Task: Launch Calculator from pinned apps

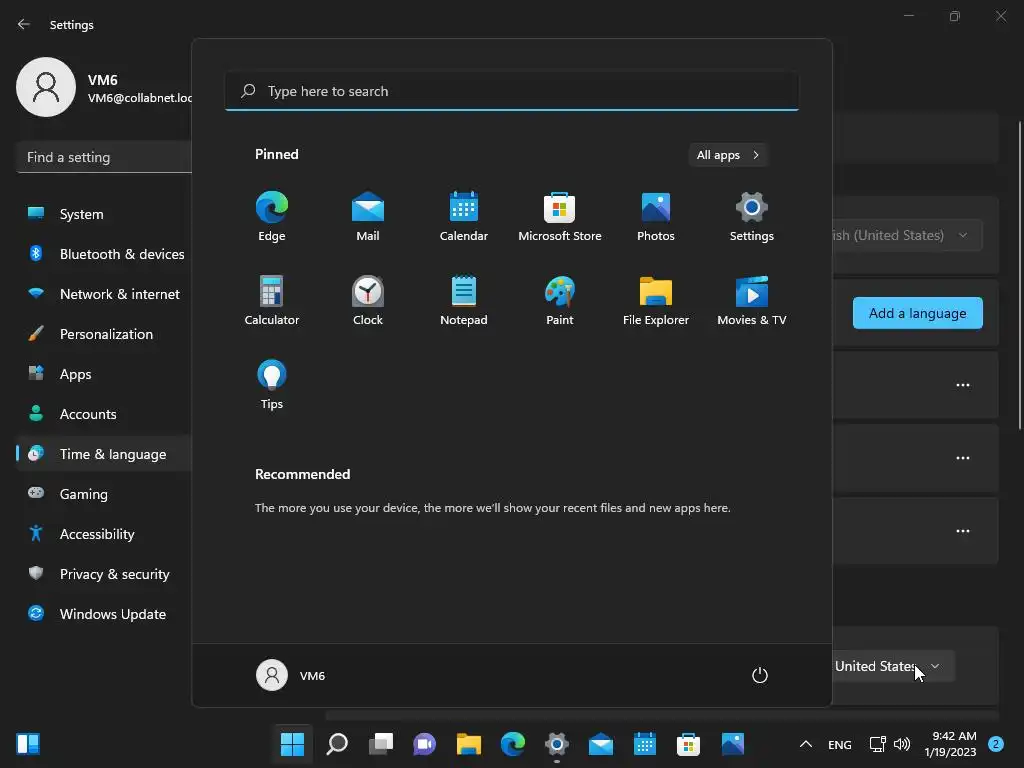Action: [x=272, y=300]
